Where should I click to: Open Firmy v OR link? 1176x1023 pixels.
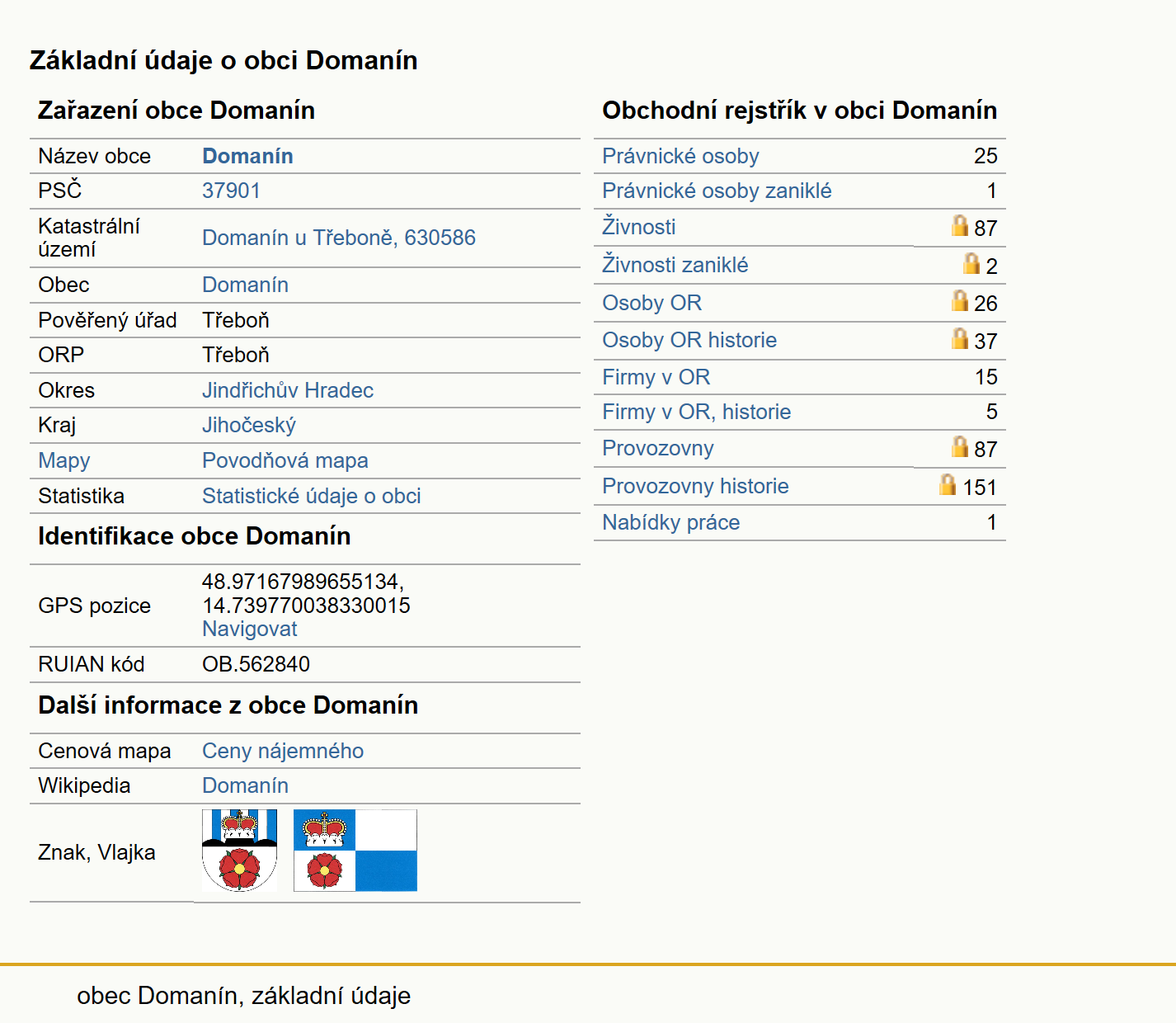tap(656, 377)
